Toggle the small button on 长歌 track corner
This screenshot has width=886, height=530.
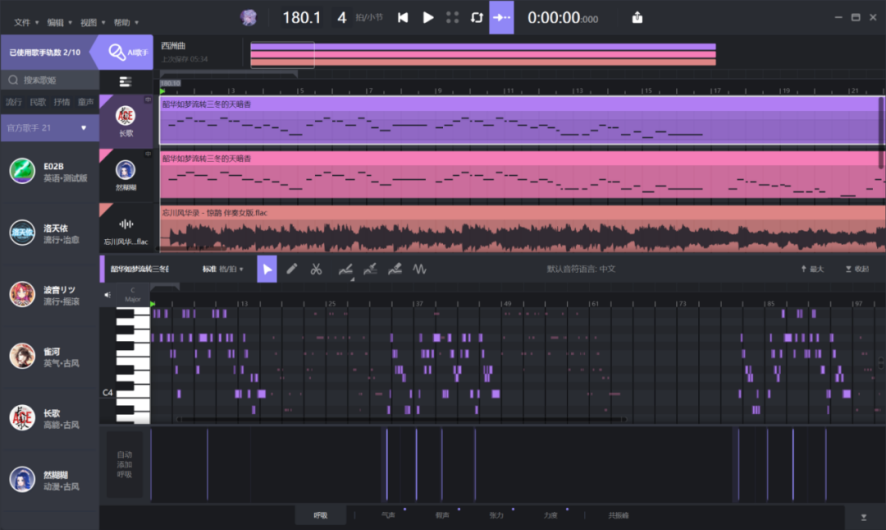tap(148, 99)
